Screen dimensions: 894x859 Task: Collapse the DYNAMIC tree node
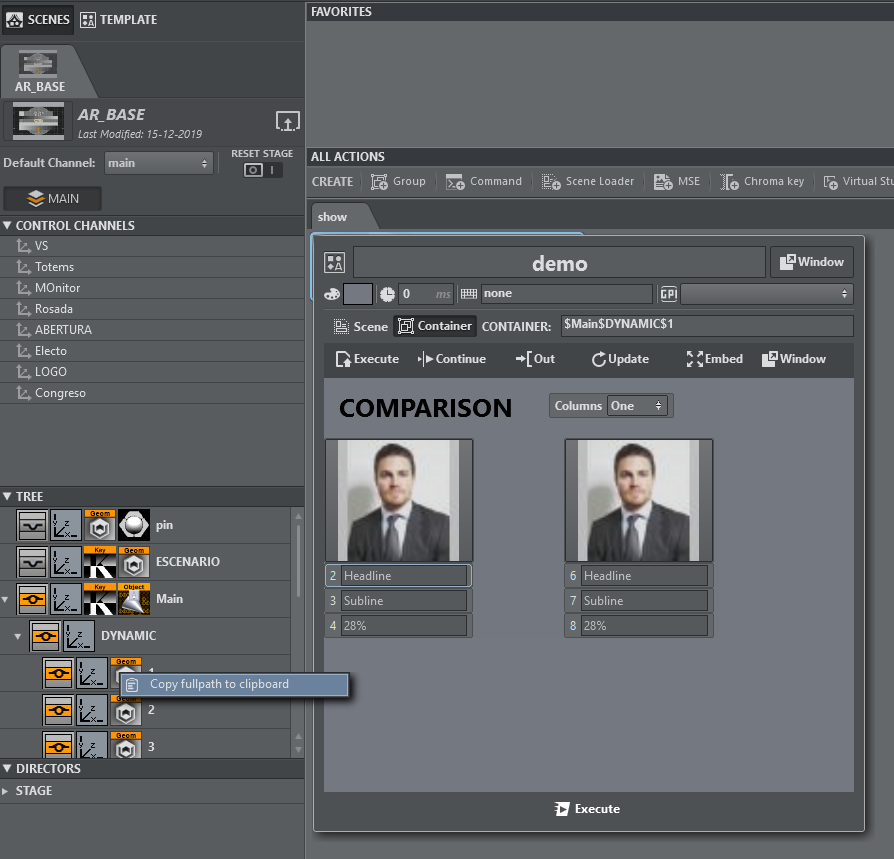(x=17, y=636)
